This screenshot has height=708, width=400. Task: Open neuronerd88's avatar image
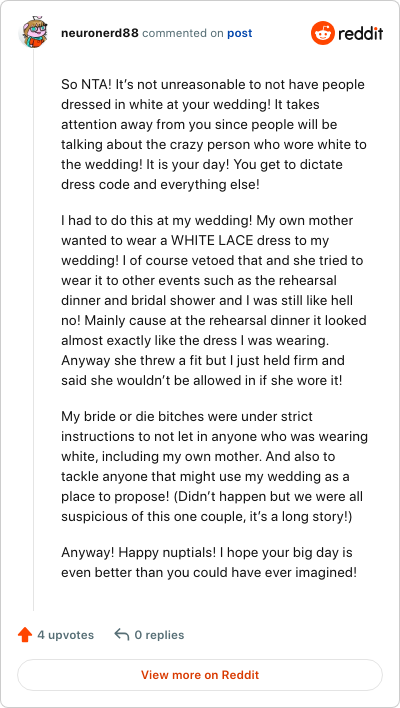click(x=31, y=33)
